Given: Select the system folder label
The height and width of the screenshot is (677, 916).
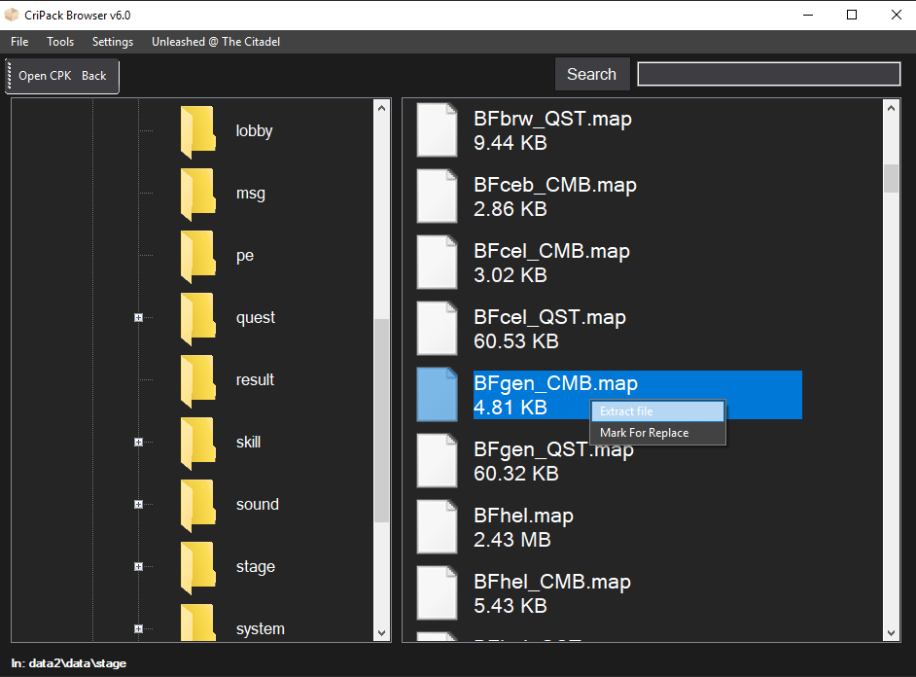Looking at the screenshot, I should pos(260,629).
